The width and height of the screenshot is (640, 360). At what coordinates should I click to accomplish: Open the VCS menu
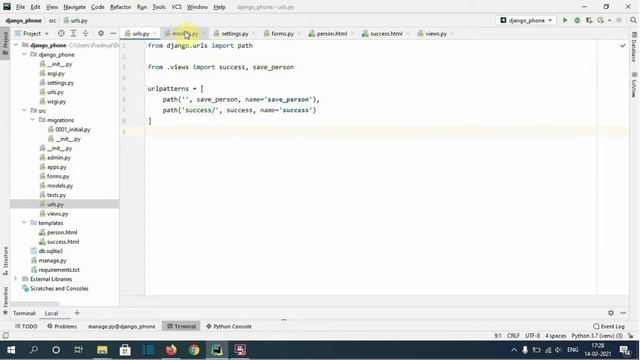point(176,7)
